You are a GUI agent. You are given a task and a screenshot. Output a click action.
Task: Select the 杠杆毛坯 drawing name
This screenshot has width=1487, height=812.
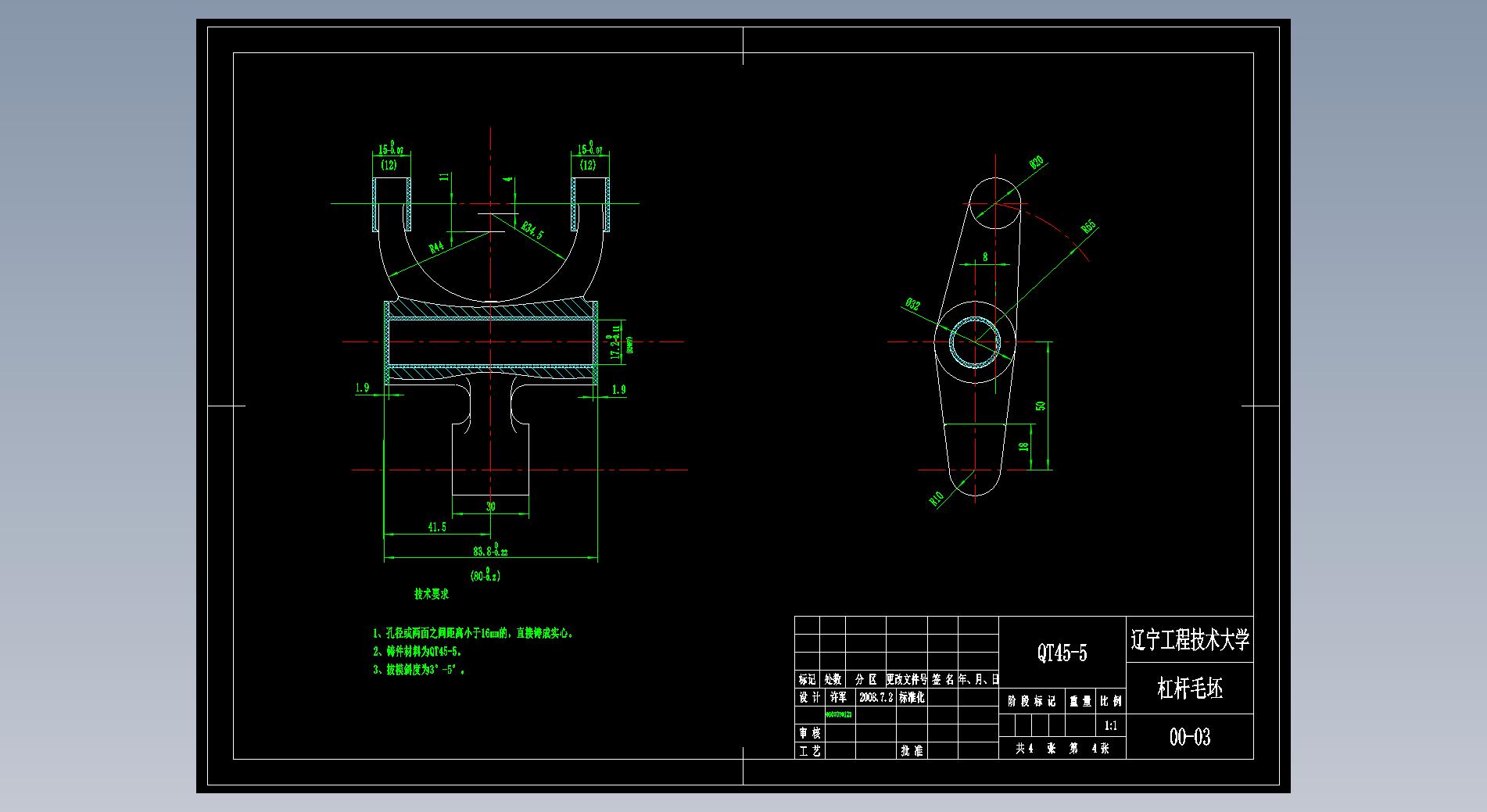click(1190, 689)
